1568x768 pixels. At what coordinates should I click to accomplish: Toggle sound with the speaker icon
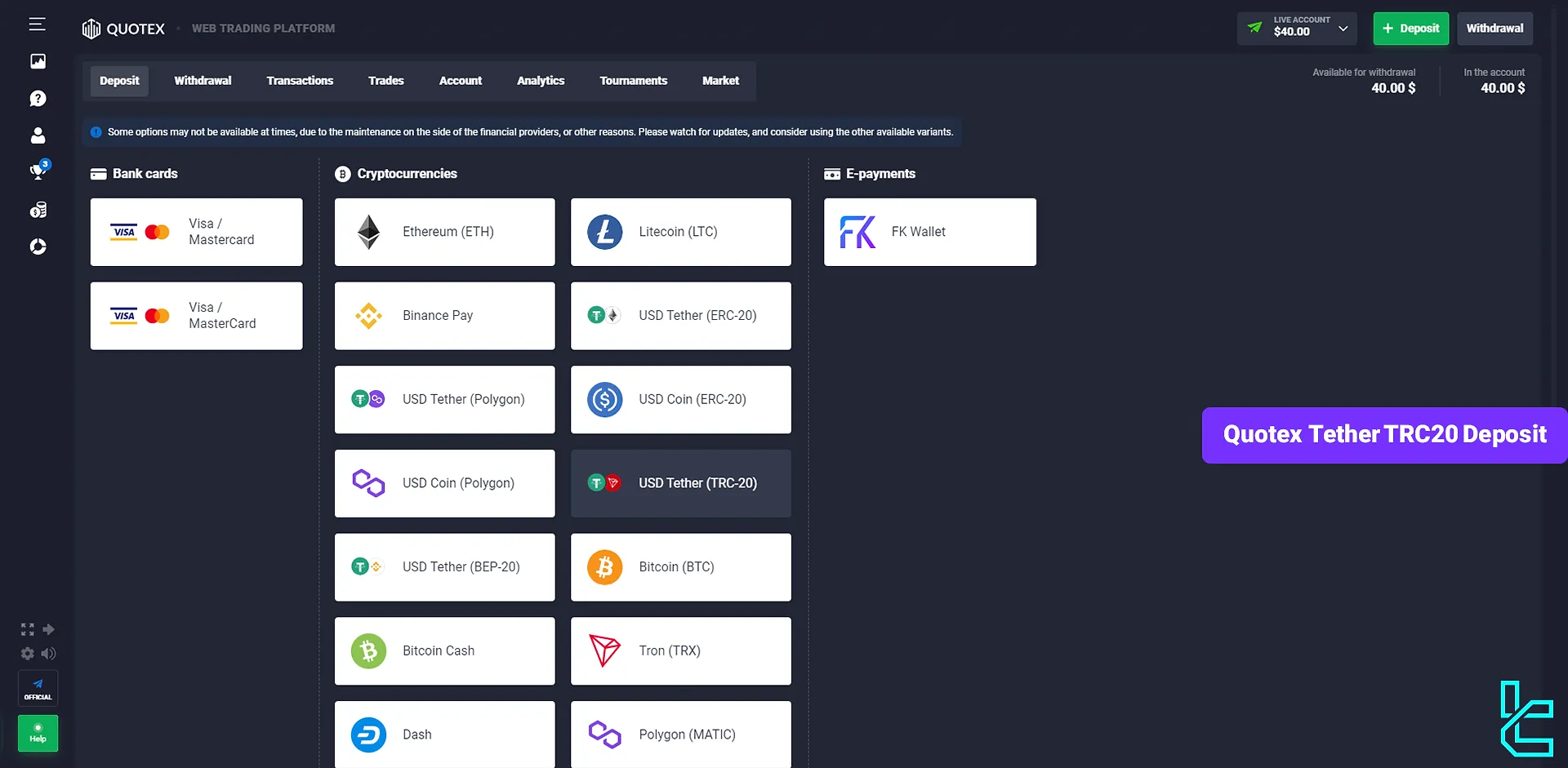[49, 654]
